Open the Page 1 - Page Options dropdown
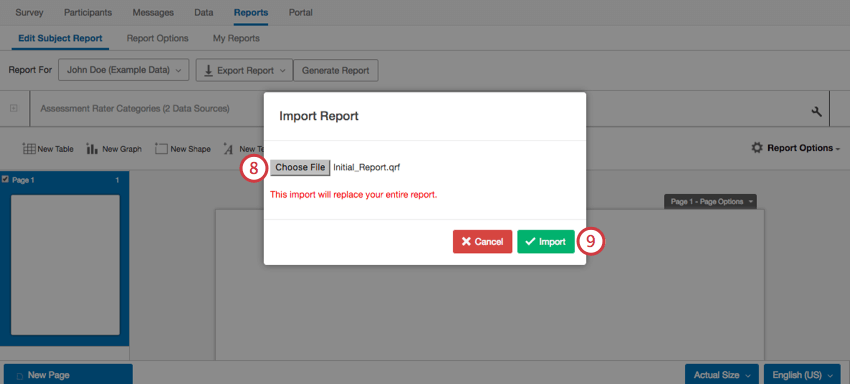The width and height of the screenshot is (850, 384). point(711,201)
